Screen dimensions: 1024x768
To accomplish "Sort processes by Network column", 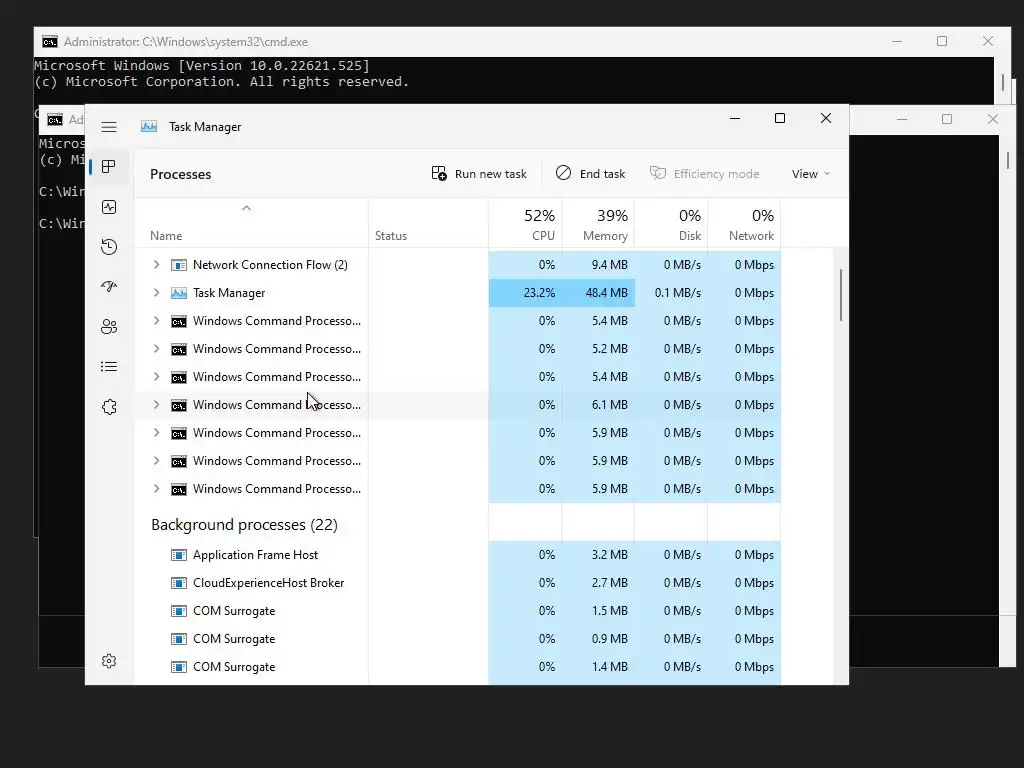I will tap(744, 224).
